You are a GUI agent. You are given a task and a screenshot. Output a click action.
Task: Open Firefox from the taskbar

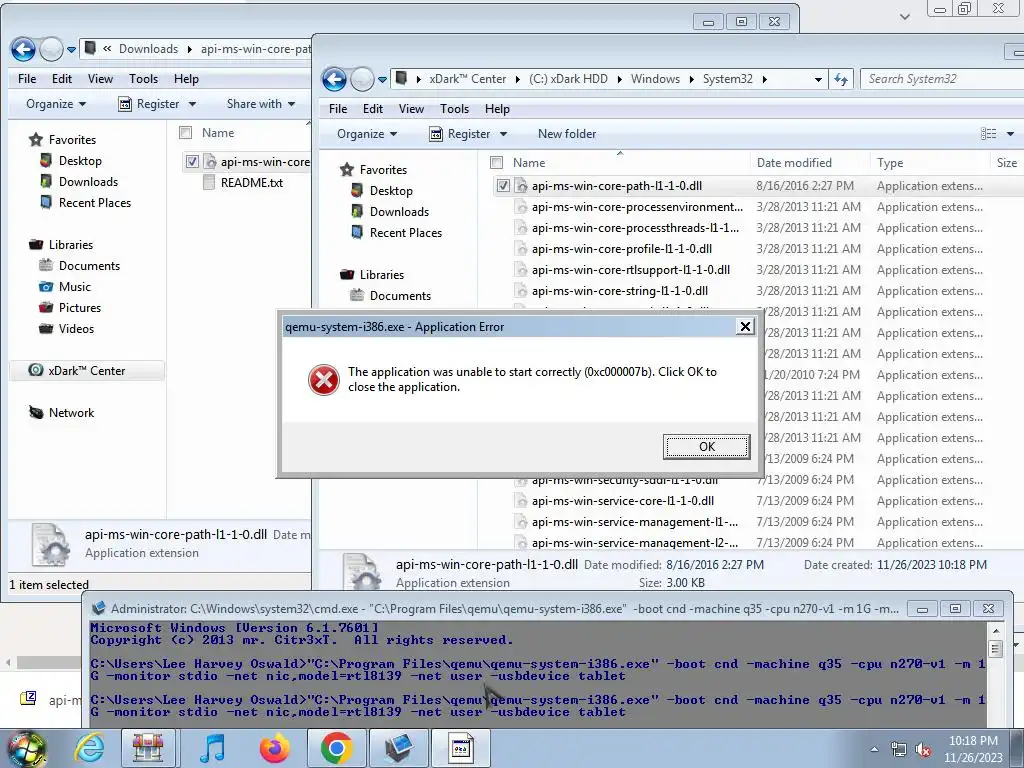tap(274, 749)
